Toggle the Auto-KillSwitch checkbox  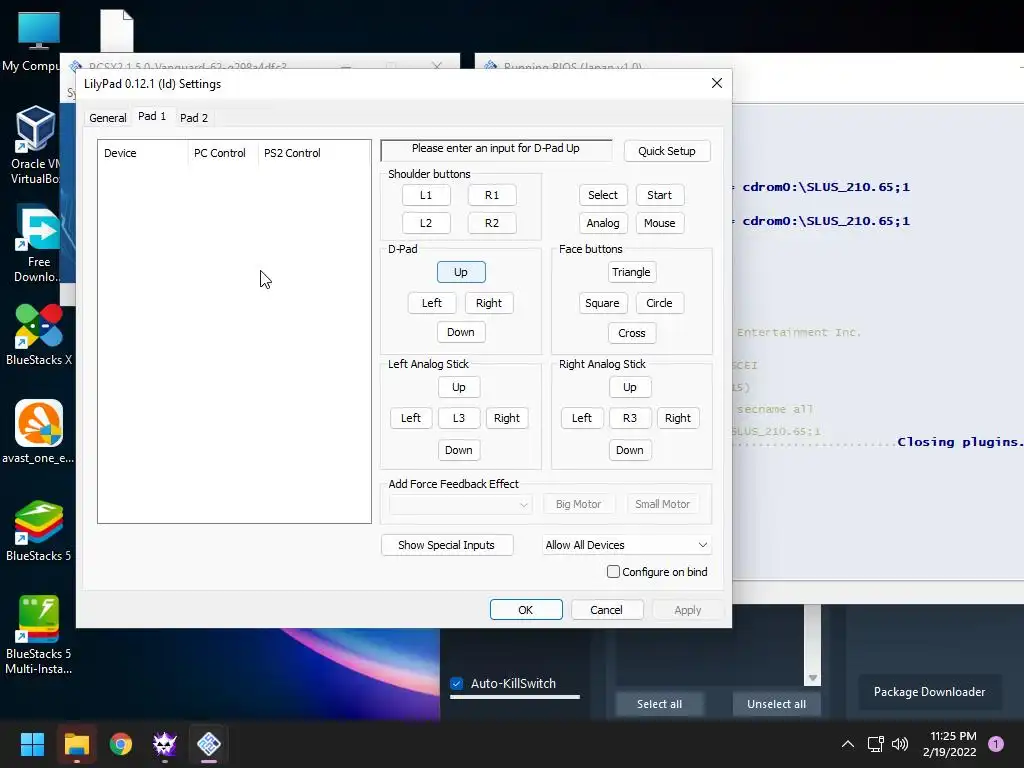pyautogui.click(x=456, y=684)
